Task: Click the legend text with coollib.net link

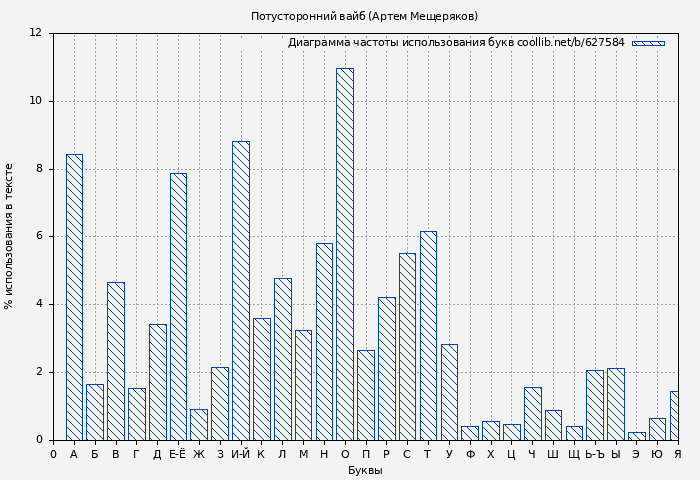Action: click(456, 43)
